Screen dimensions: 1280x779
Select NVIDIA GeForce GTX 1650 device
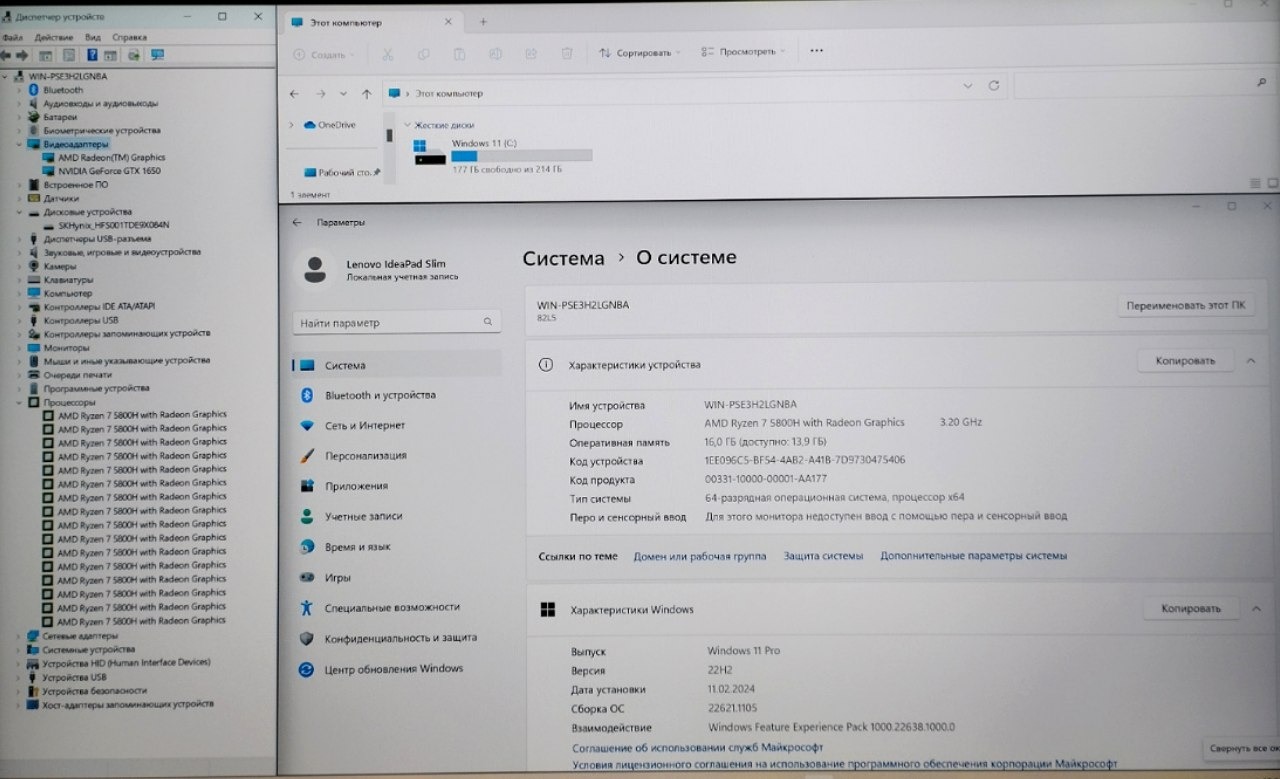coord(109,171)
